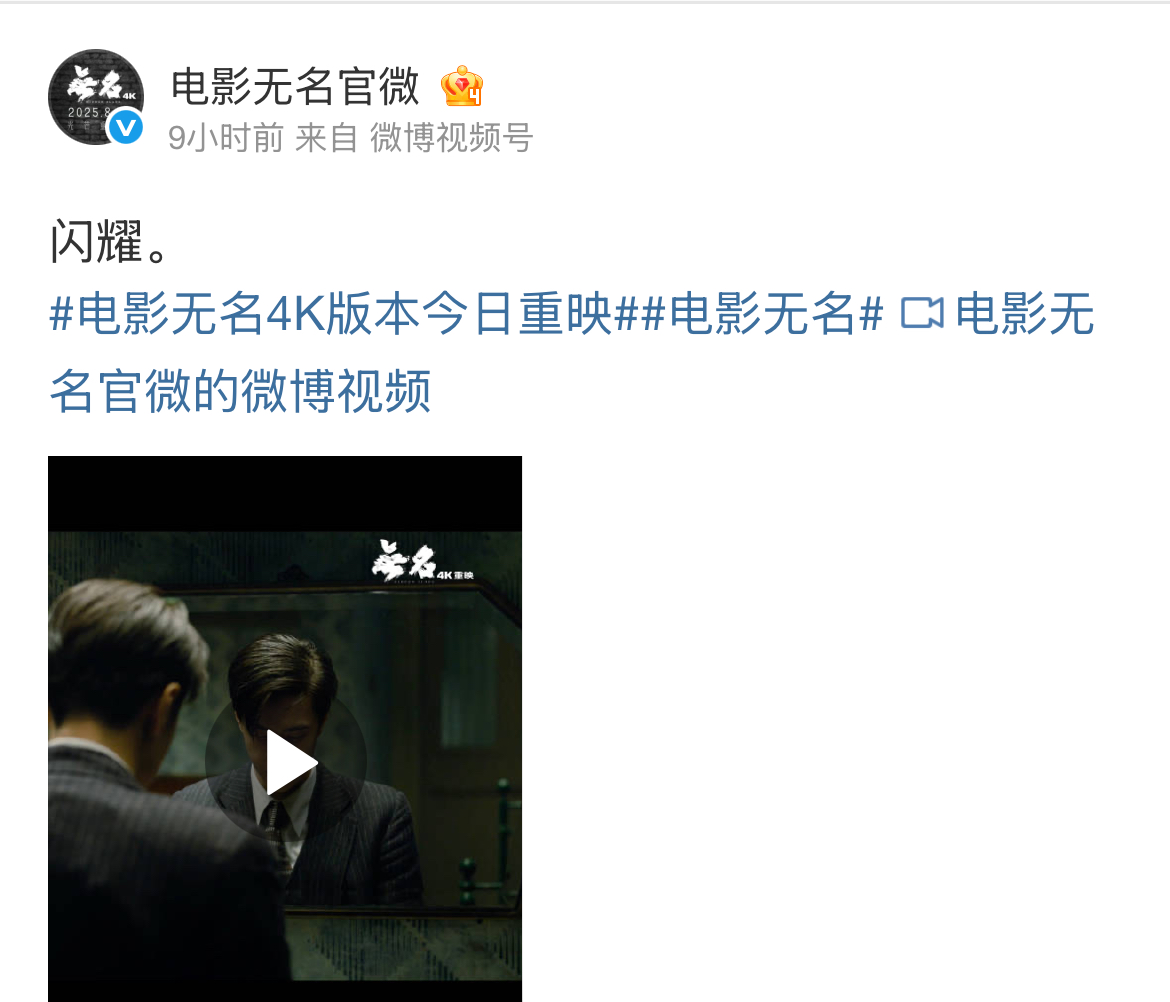1170x1002 pixels.
Task: Click the black letterbox bar above the video
Action: [x=285, y=493]
